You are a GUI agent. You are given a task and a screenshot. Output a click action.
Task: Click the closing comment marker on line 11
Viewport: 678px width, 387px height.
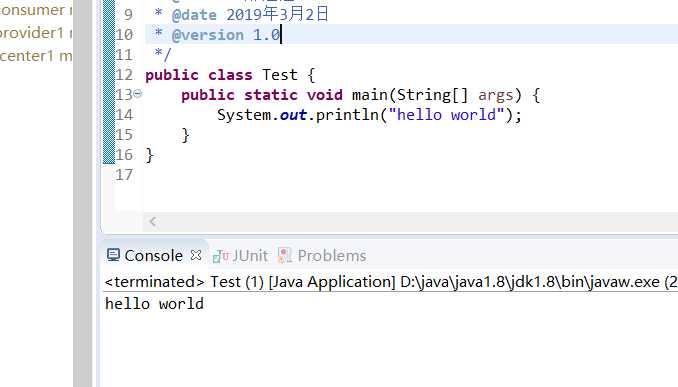coord(163,54)
